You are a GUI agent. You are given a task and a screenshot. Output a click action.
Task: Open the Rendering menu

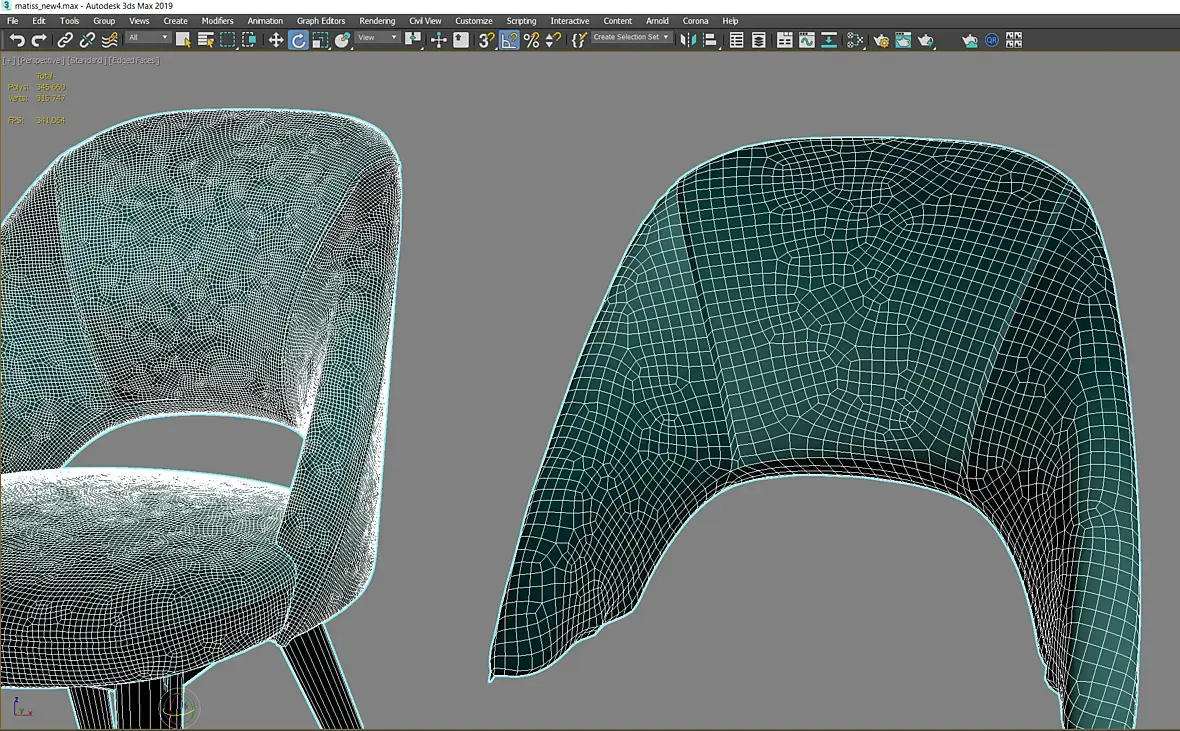[377, 21]
